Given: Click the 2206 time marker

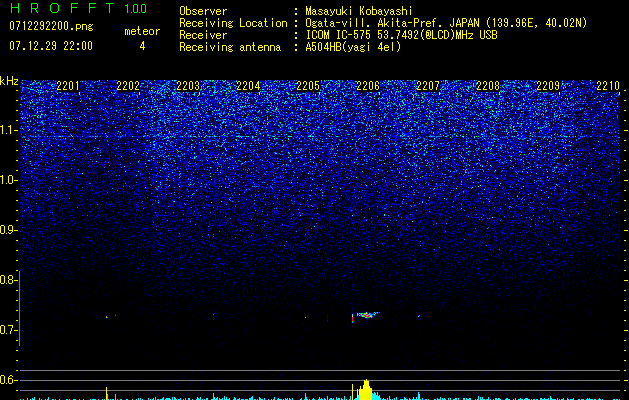Looking at the screenshot, I should coord(368,86).
